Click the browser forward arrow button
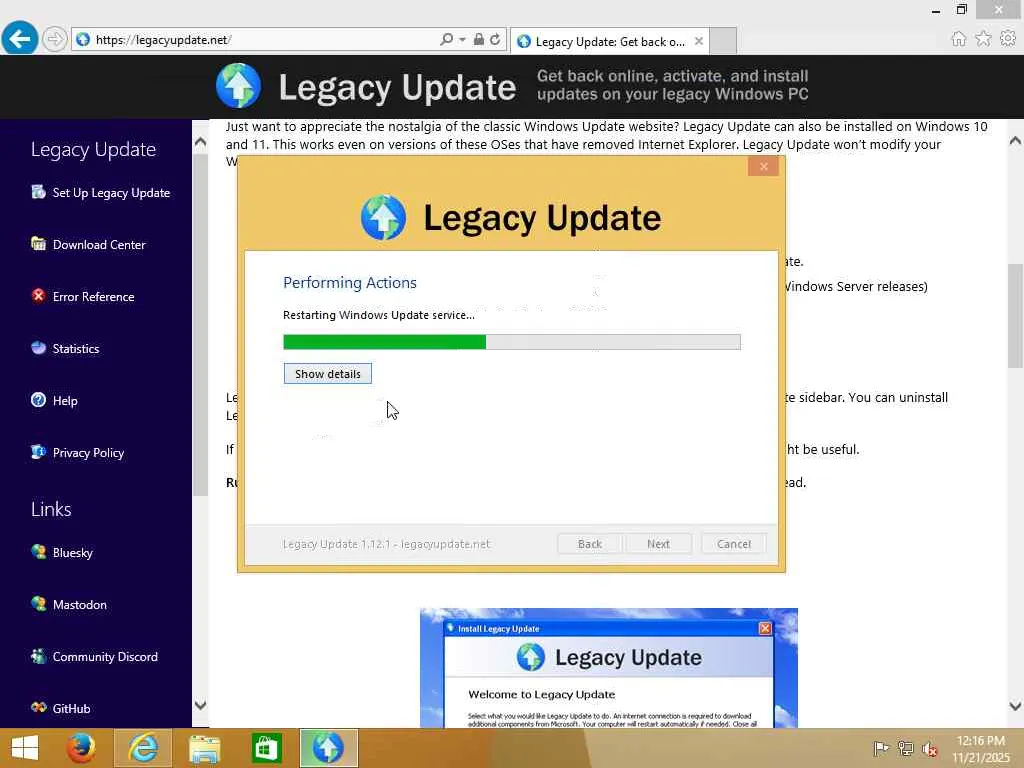 point(55,39)
